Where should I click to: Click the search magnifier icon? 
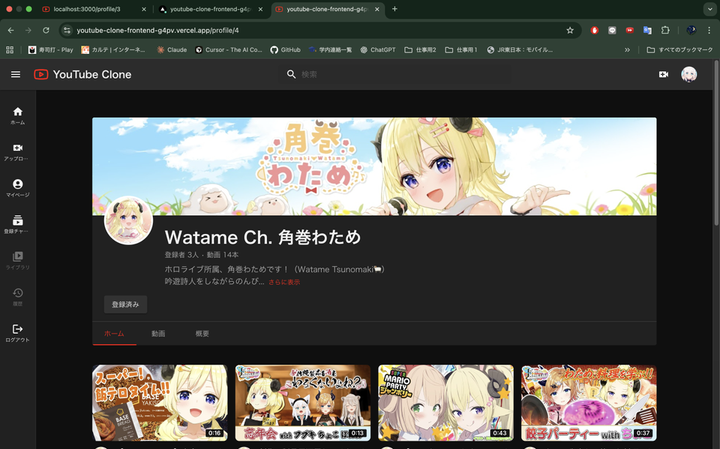[x=291, y=74]
